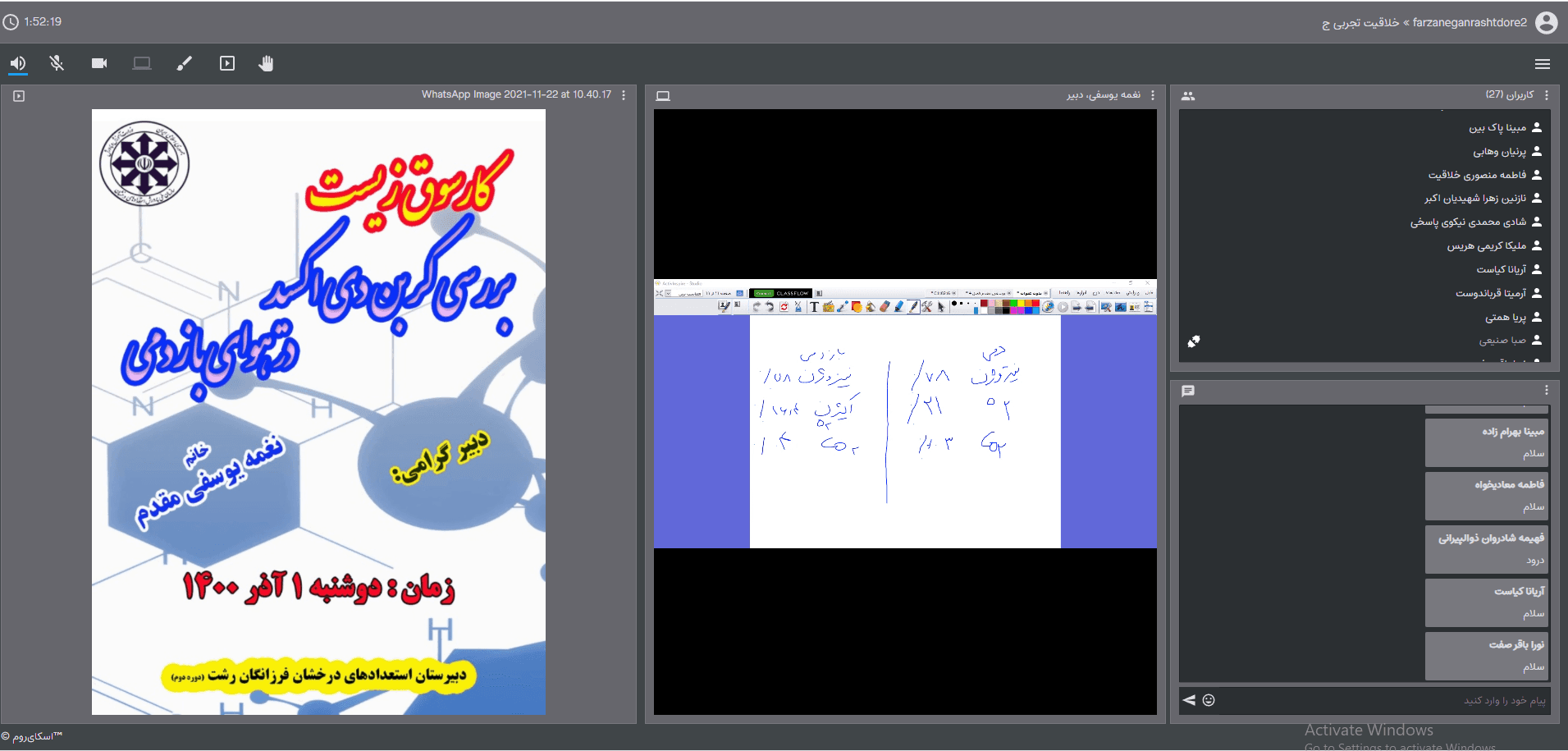1568x751 pixels.
Task: Toggle the speaker volume icon
Action: click(18, 63)
